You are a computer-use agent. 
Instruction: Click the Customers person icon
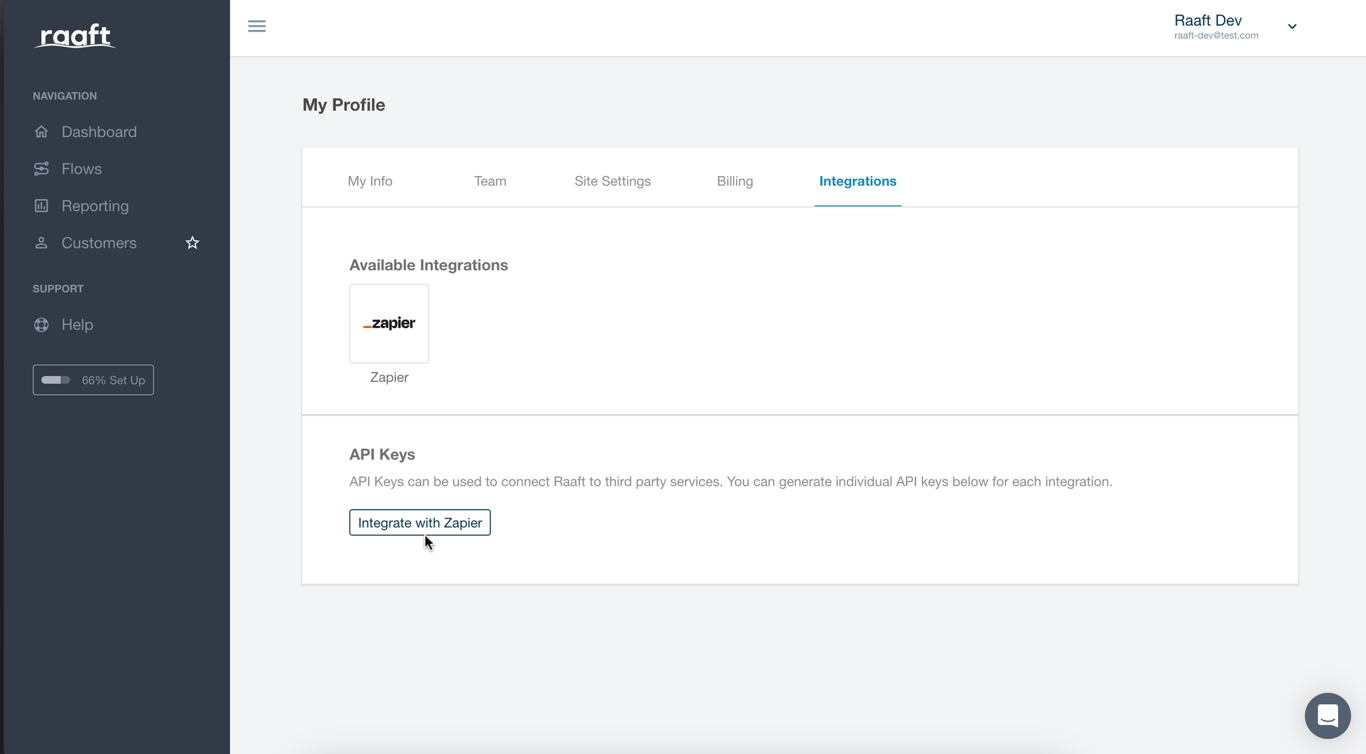tap(41, 243)
